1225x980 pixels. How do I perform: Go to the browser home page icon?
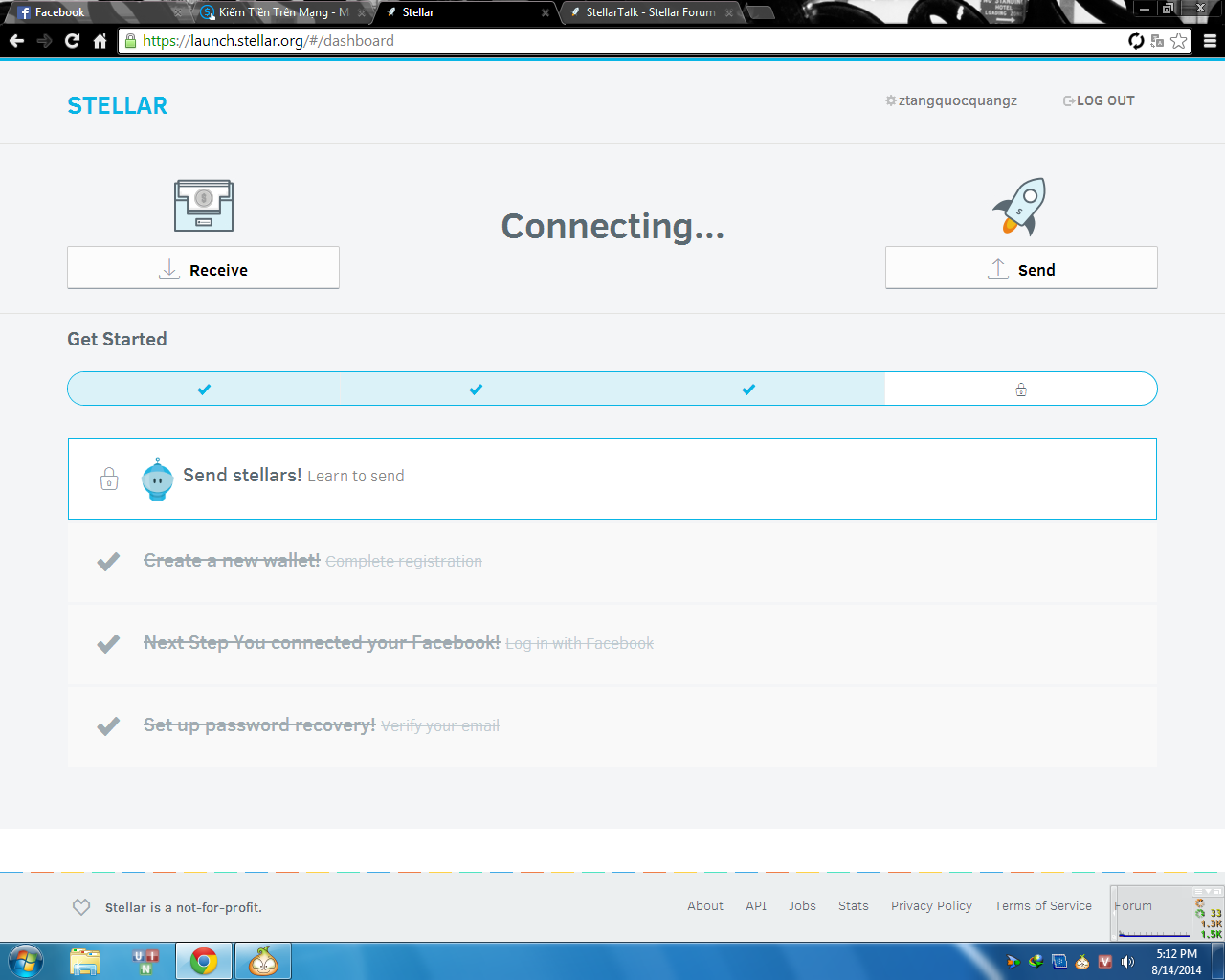click(x=100, y=41)
